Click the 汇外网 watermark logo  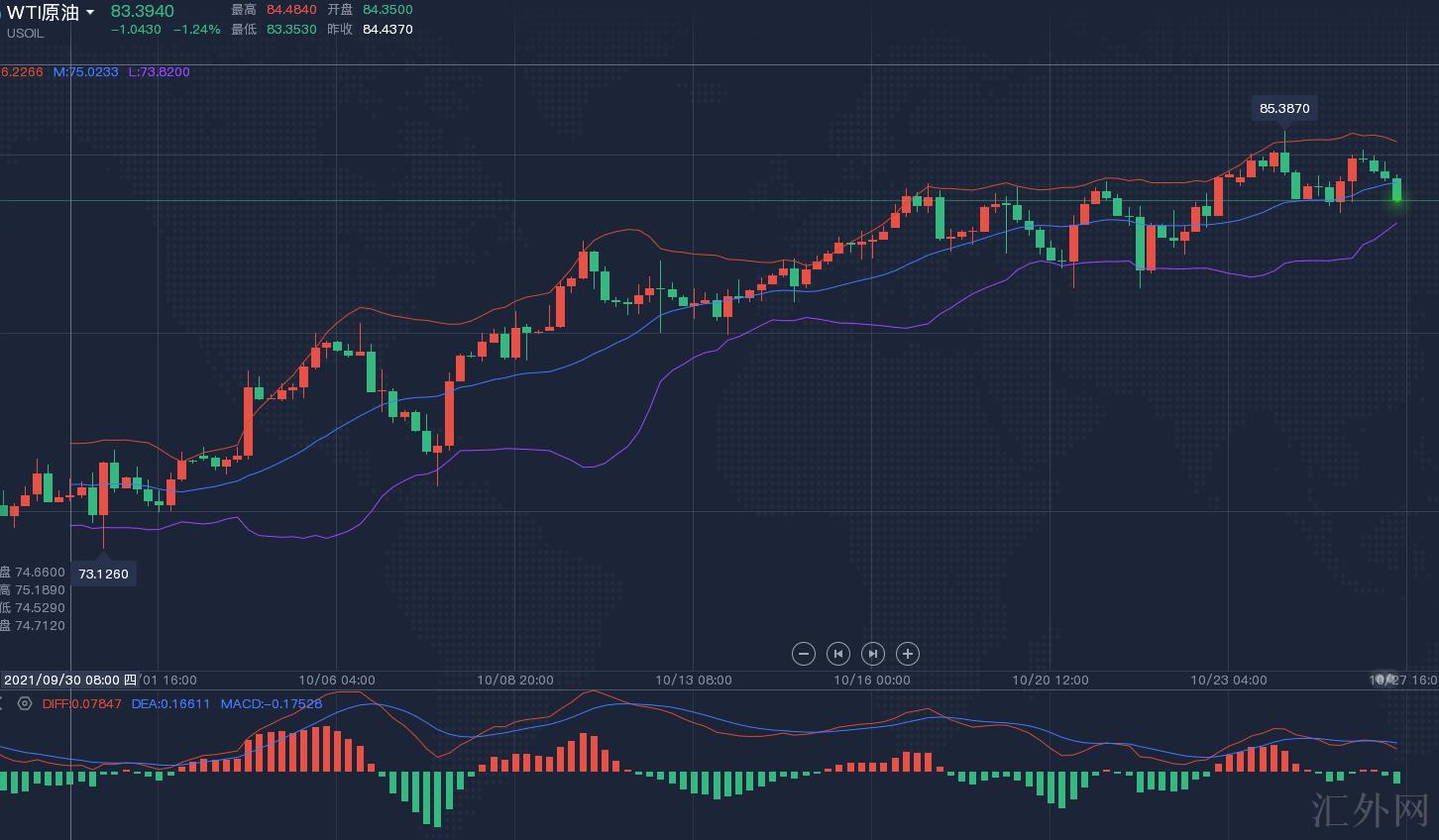[x=1370, y=808]
